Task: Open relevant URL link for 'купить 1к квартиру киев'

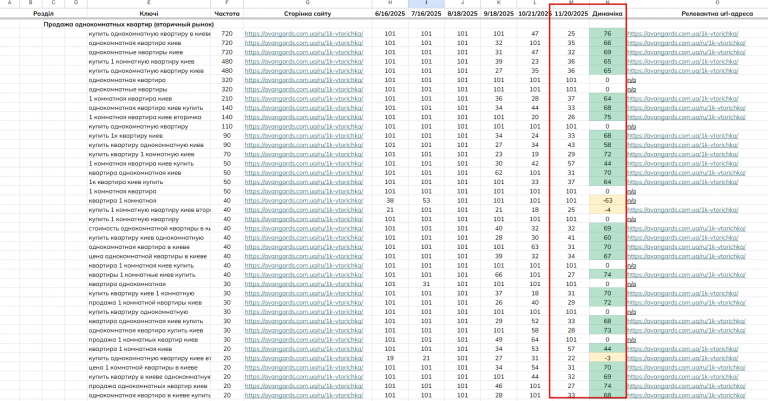Action: pos(683,136)
